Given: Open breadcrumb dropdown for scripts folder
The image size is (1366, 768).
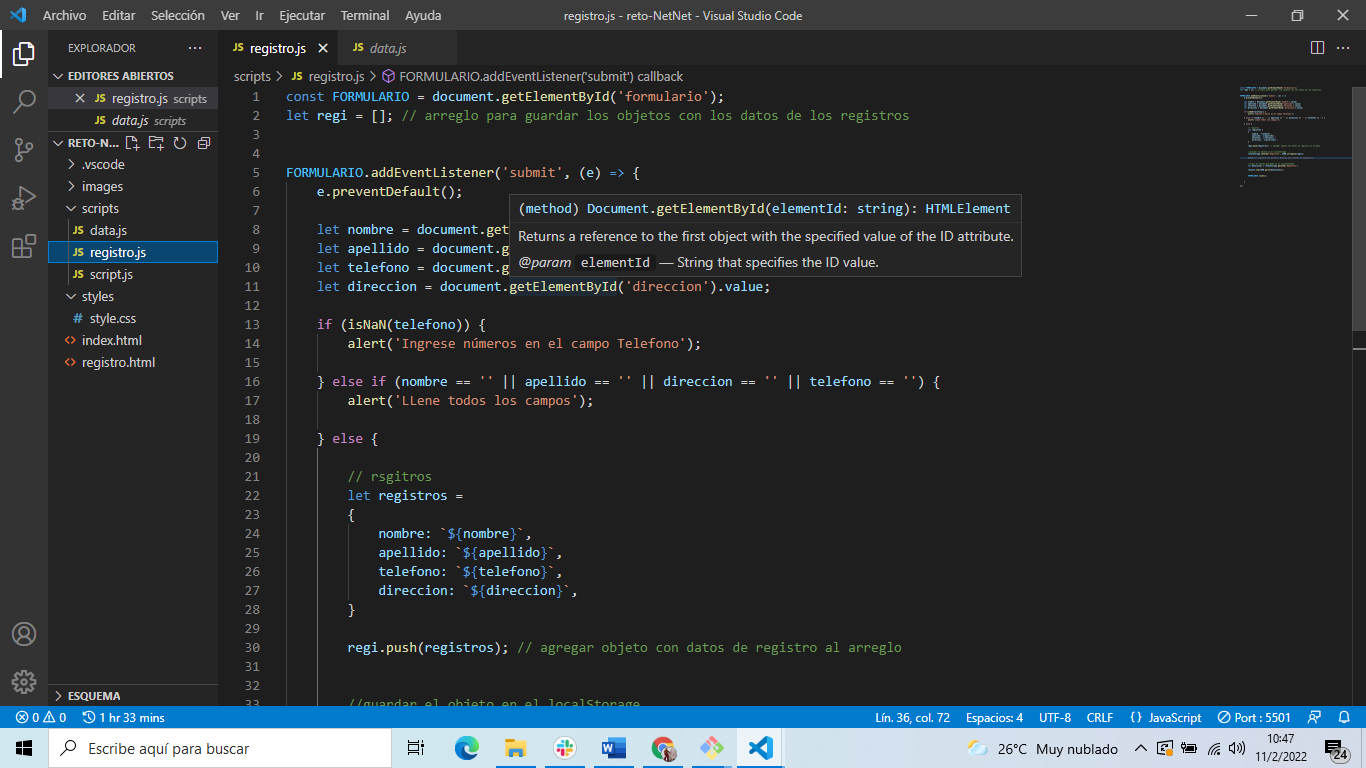Looking at the screenshot, I should pyautogui.click(x=252, y=76).
